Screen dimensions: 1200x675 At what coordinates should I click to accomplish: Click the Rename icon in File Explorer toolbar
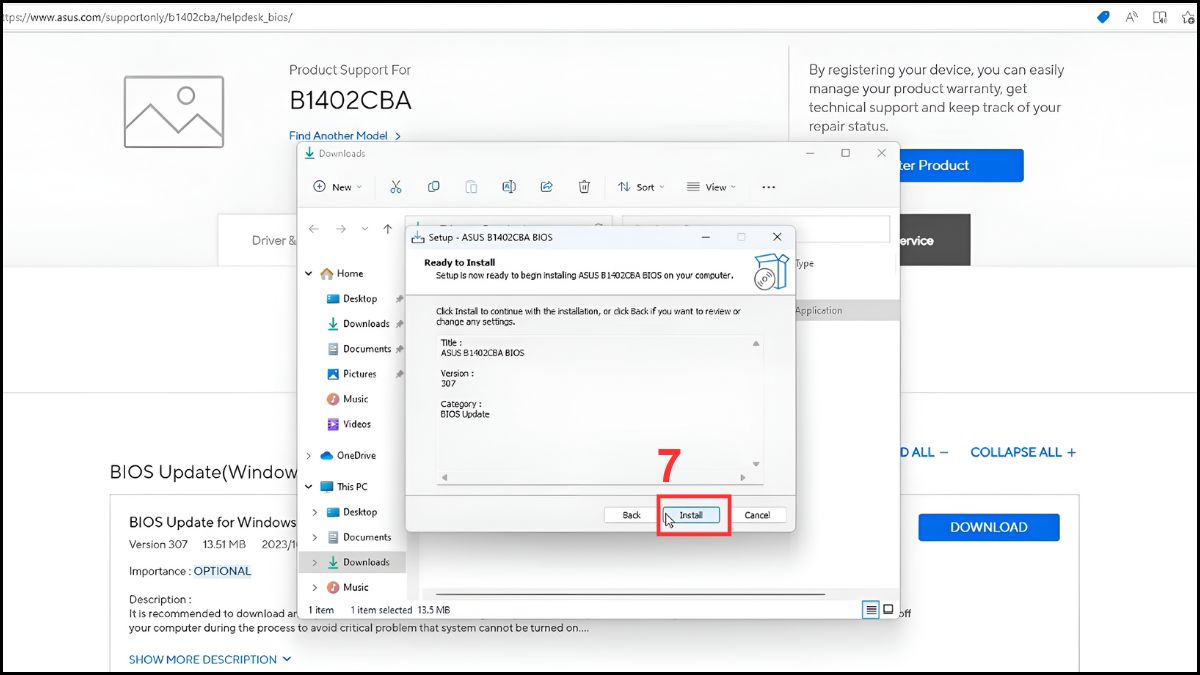coord(509,187)
